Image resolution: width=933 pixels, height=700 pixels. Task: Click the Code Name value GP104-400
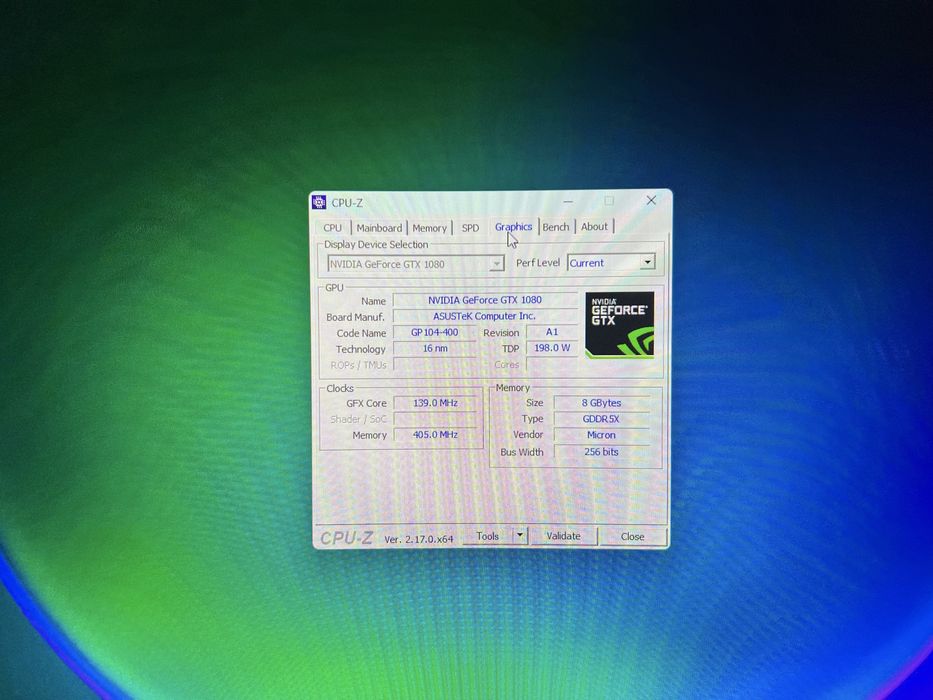tap(434, 332)
